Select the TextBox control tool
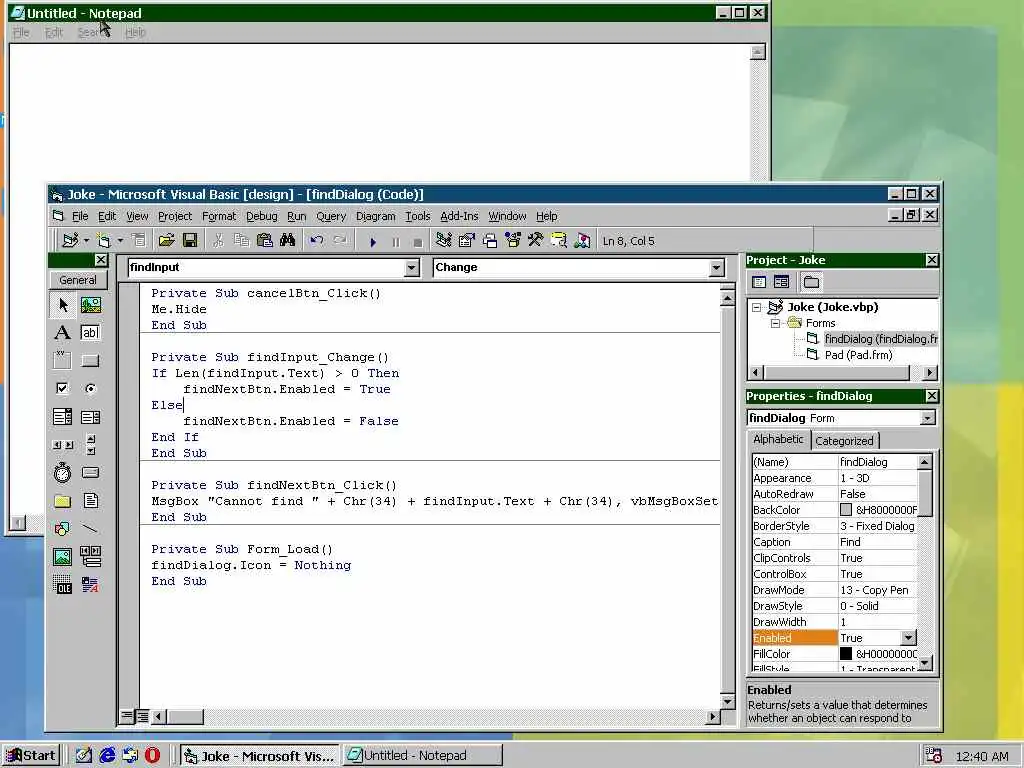Image resolution: width=1024 pixels, height=768 pixels. click(91, 332)
